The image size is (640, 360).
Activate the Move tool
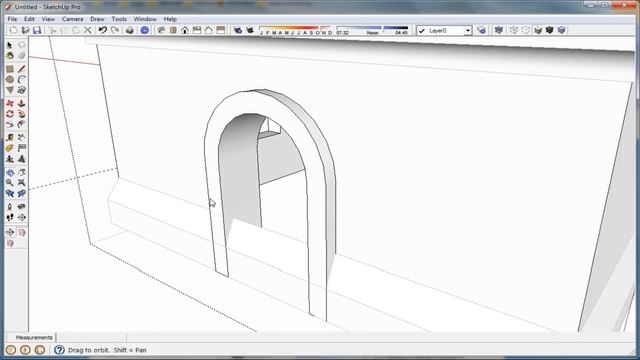coord(10,104)
